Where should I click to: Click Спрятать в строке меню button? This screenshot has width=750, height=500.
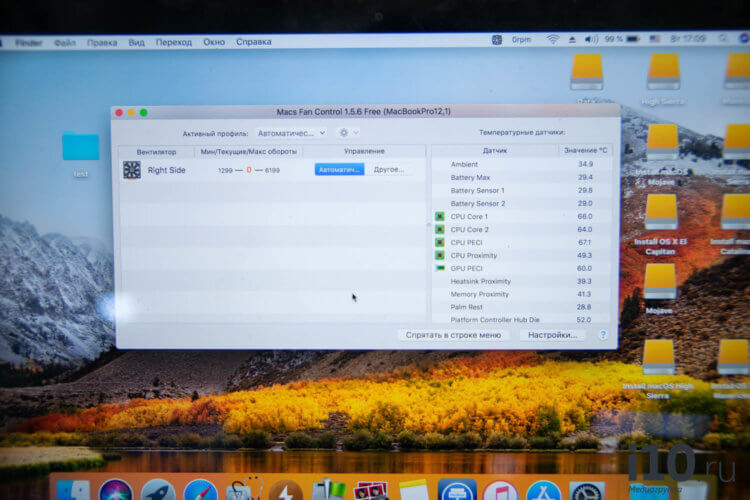[x=453, y=335]
